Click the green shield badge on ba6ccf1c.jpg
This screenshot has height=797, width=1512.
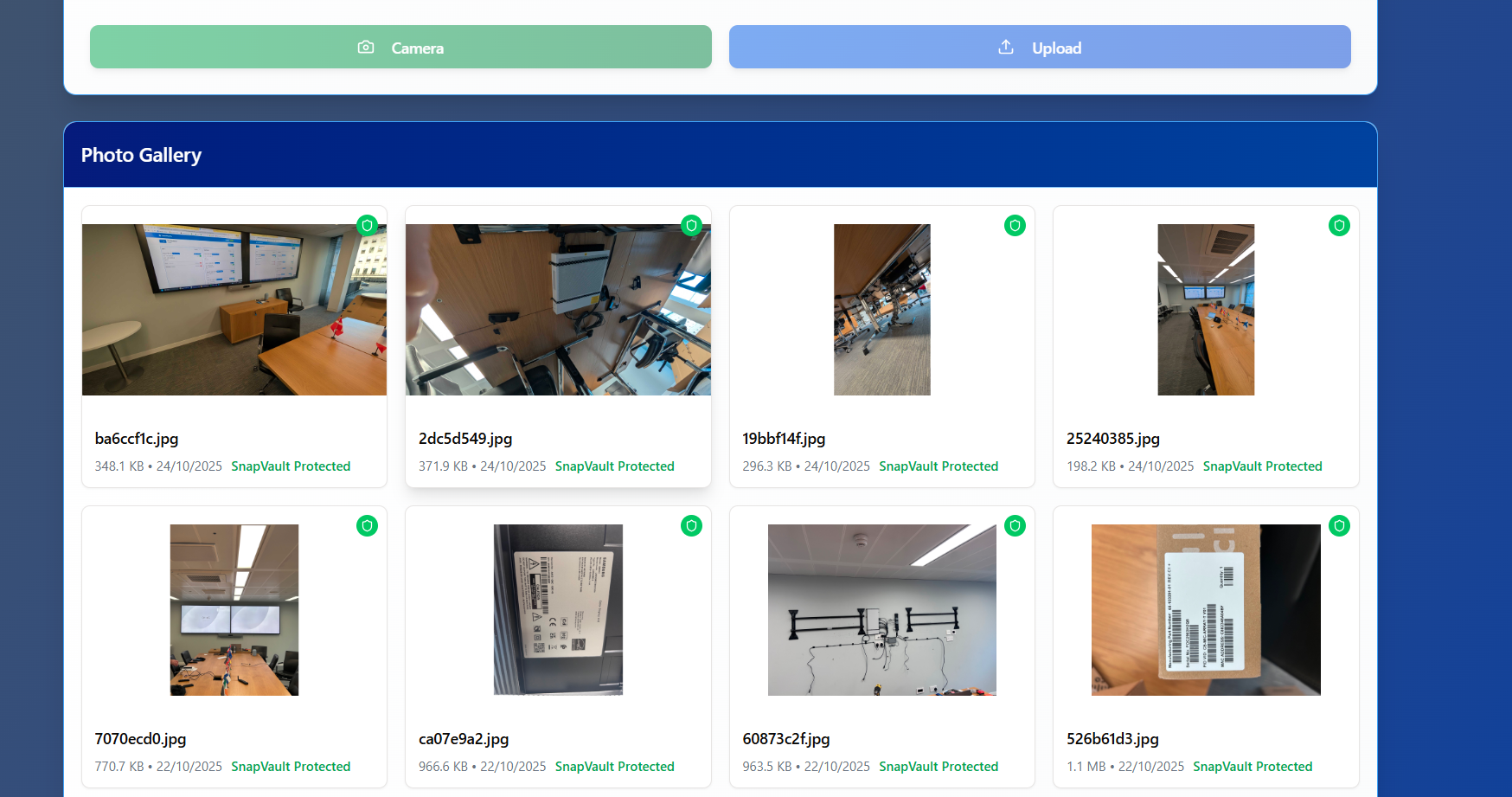coord(368,226)
